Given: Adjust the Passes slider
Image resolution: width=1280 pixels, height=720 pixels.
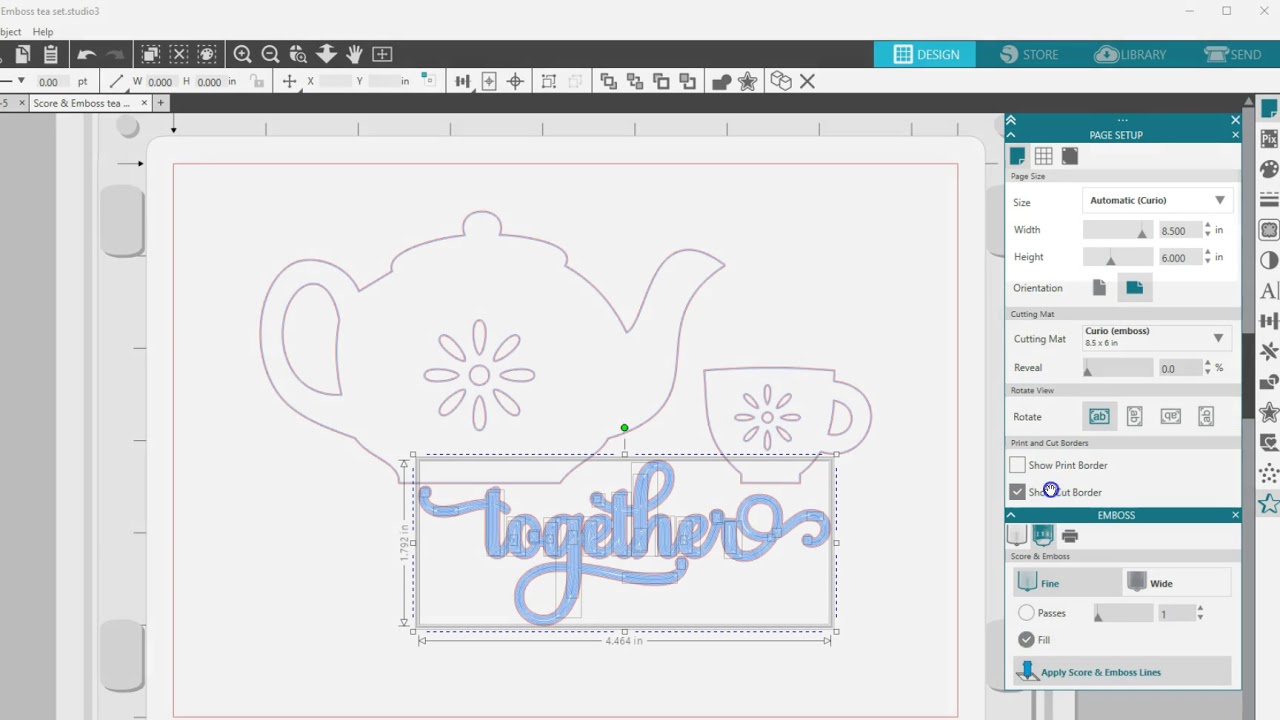Looking at the screenshot, I should click(1123, 614).
